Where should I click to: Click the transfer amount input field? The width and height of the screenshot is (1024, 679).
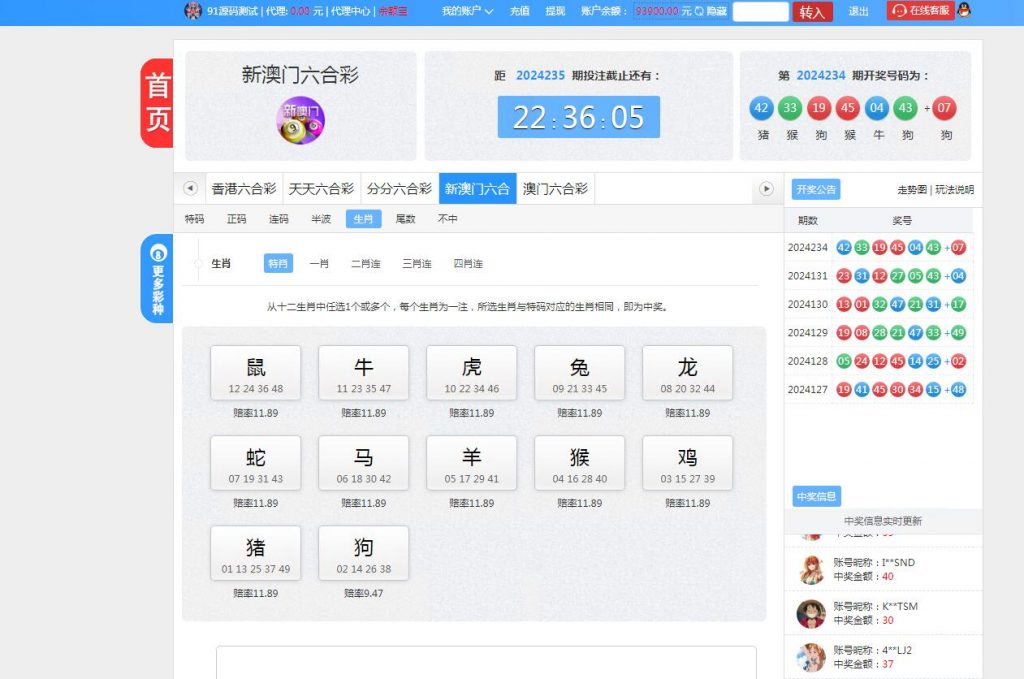[760, 12]
